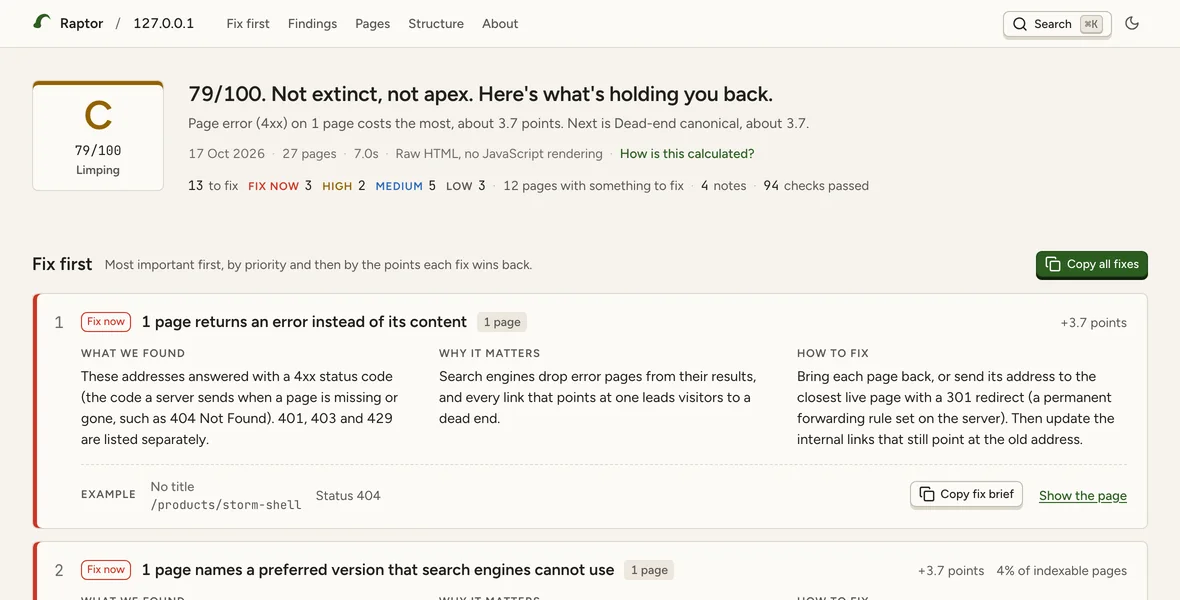The width and height of the screenshot is (1180, 600).
Task: Toggle dark mode moon icon
Action: tap(1132, 23)
